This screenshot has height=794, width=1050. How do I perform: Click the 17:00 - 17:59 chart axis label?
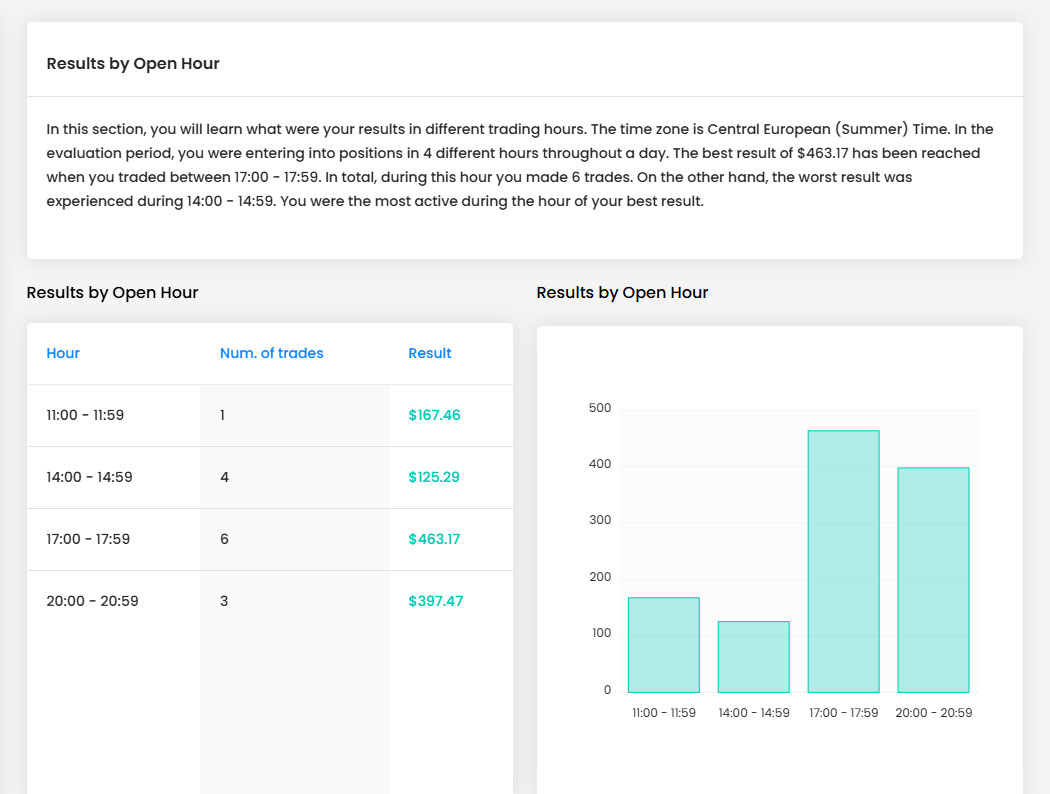[843, 713]
